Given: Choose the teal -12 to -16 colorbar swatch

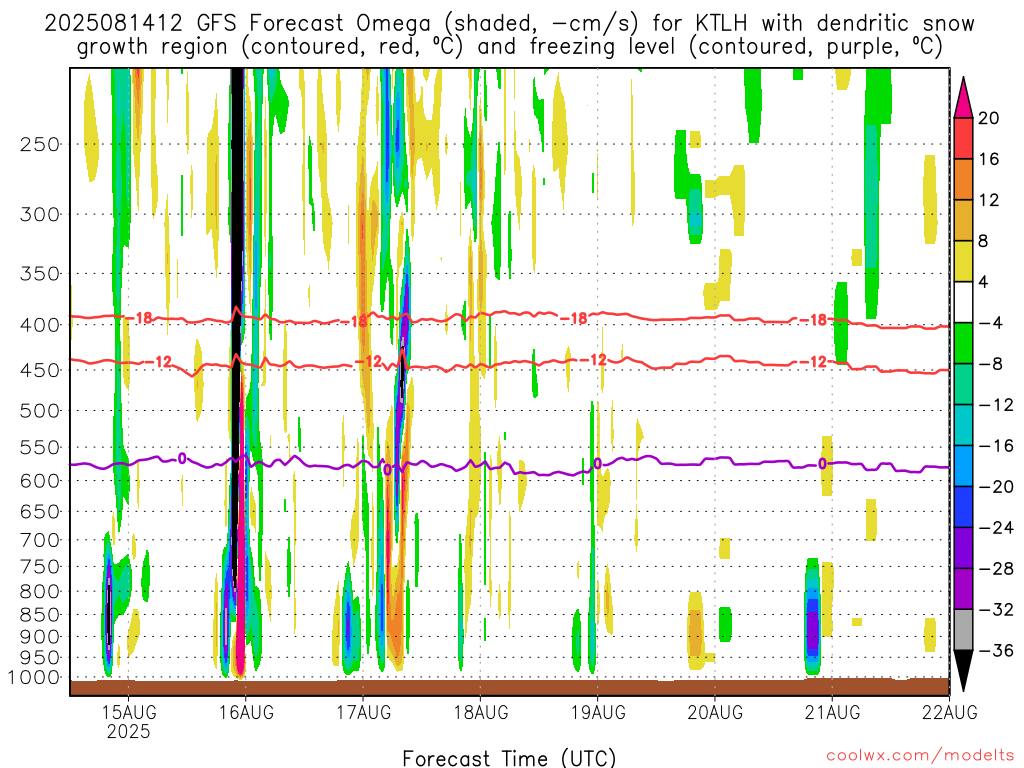Looking at the screenshot, I should tap(963, 425).
